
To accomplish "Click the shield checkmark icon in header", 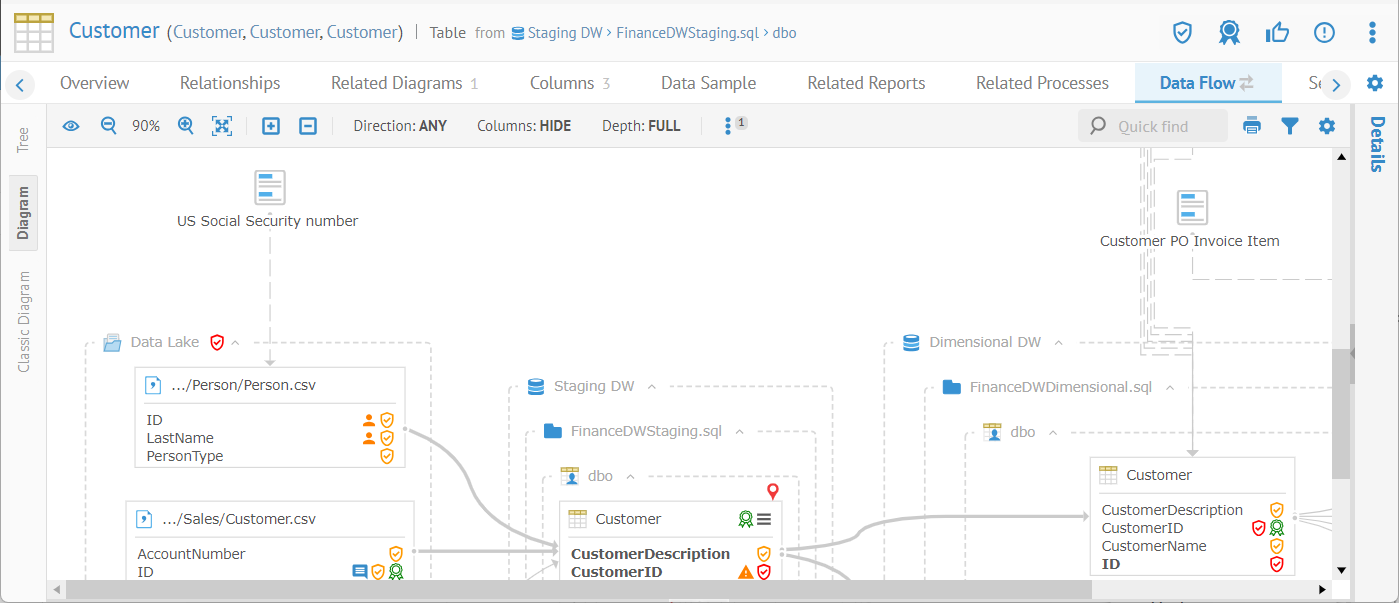I will coord(1182,33).
